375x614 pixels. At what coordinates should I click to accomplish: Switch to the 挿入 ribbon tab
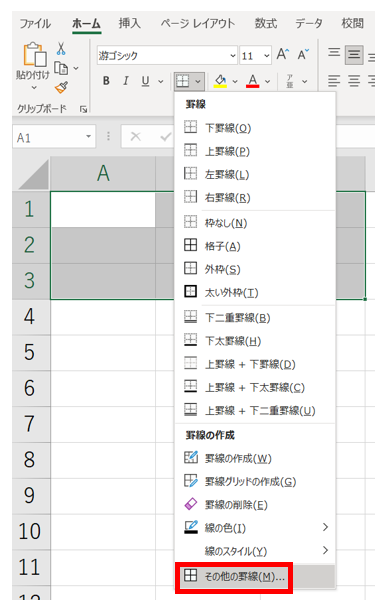tap(130, 23)
